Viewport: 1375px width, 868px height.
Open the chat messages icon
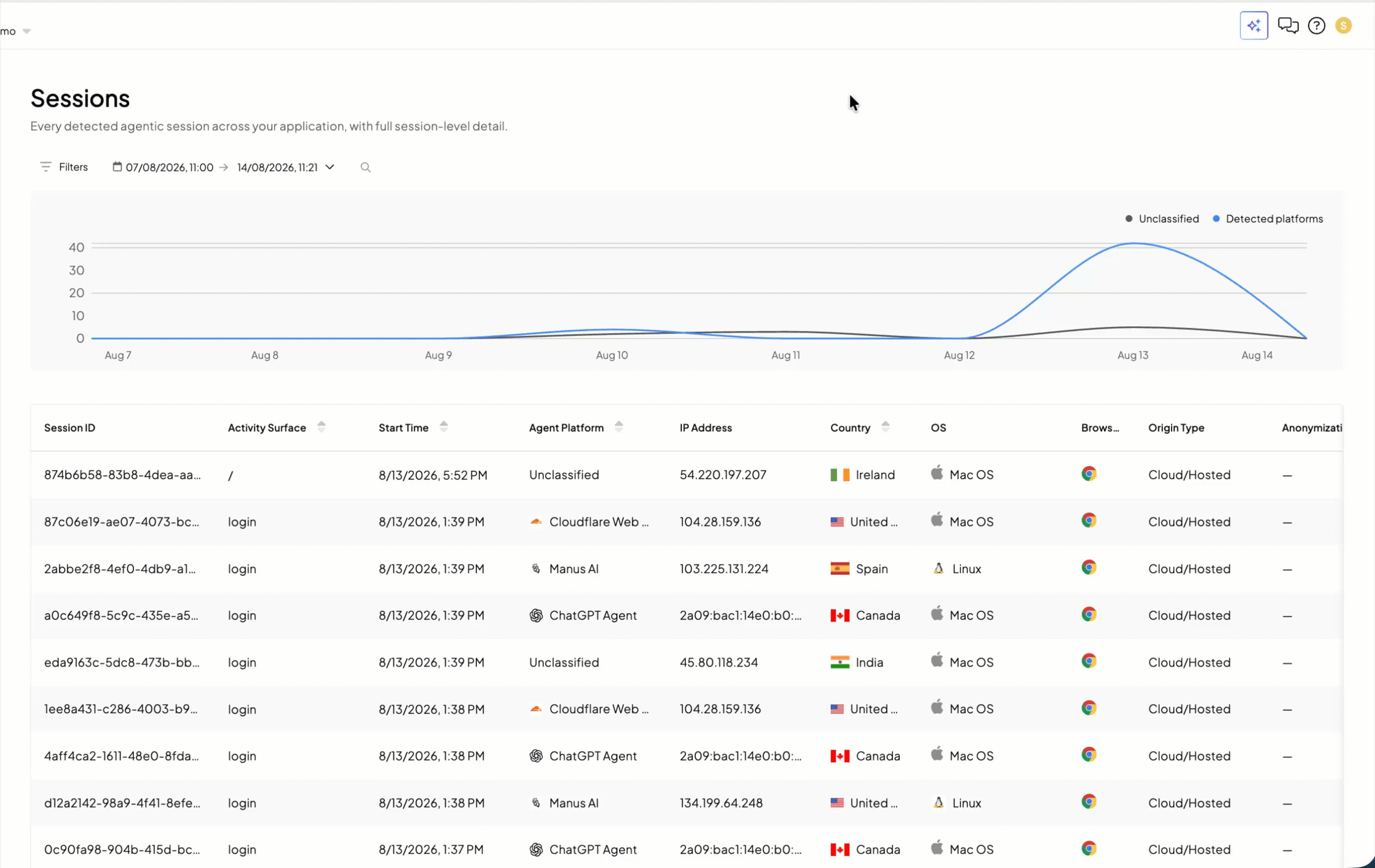1288,26
